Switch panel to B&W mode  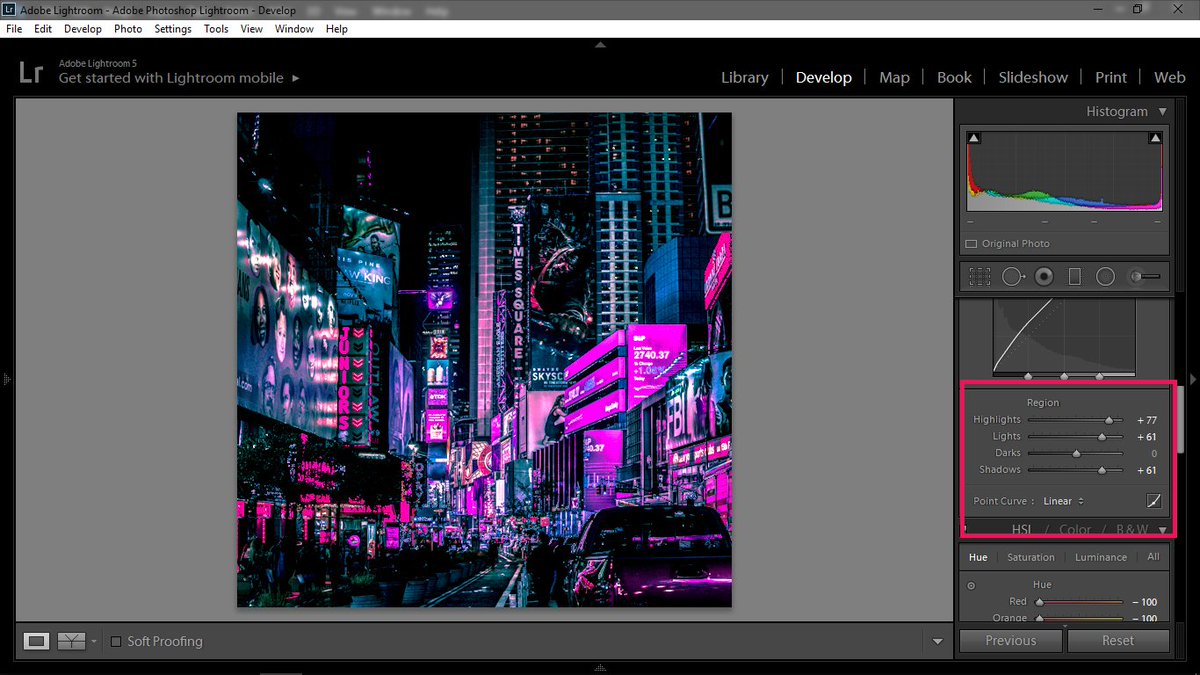(1132, 530)
